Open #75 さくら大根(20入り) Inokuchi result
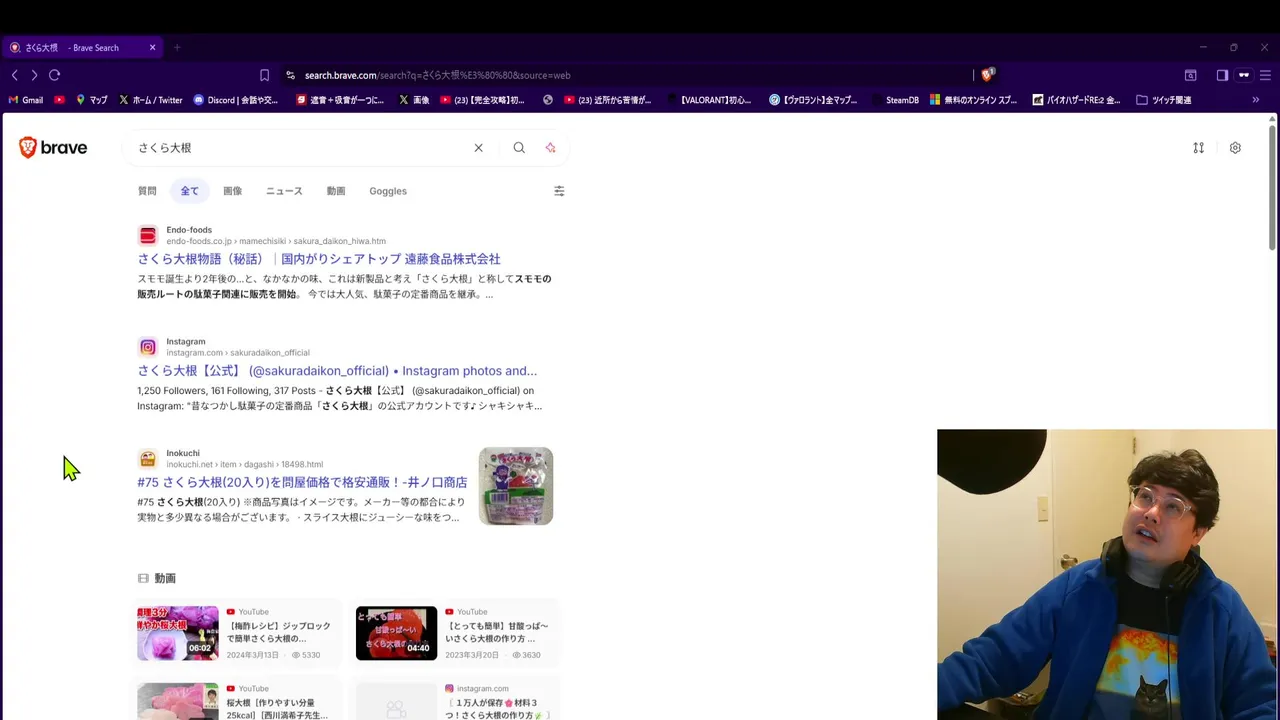Image resolution: width=1280 pixels, height=720 pixels. pyautogui.click(x=302, y=482)
